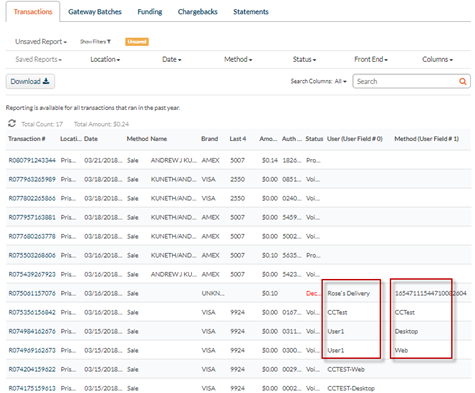Open the Front End filter dropdown
The height and width of the screenshot is (393, 475).
[x=371, y=59]
